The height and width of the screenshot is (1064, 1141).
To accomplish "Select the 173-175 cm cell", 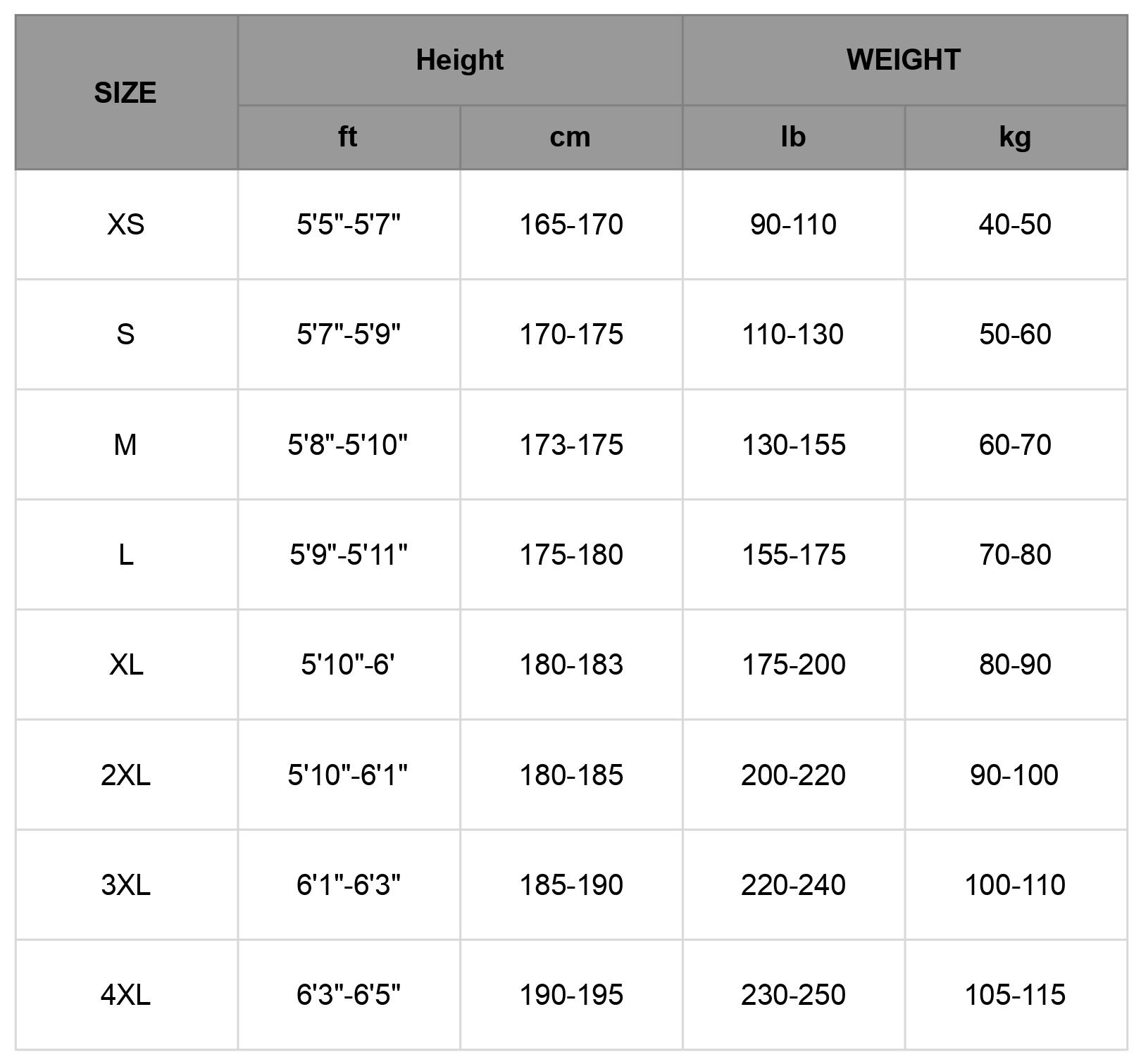I will coord(570,445).
